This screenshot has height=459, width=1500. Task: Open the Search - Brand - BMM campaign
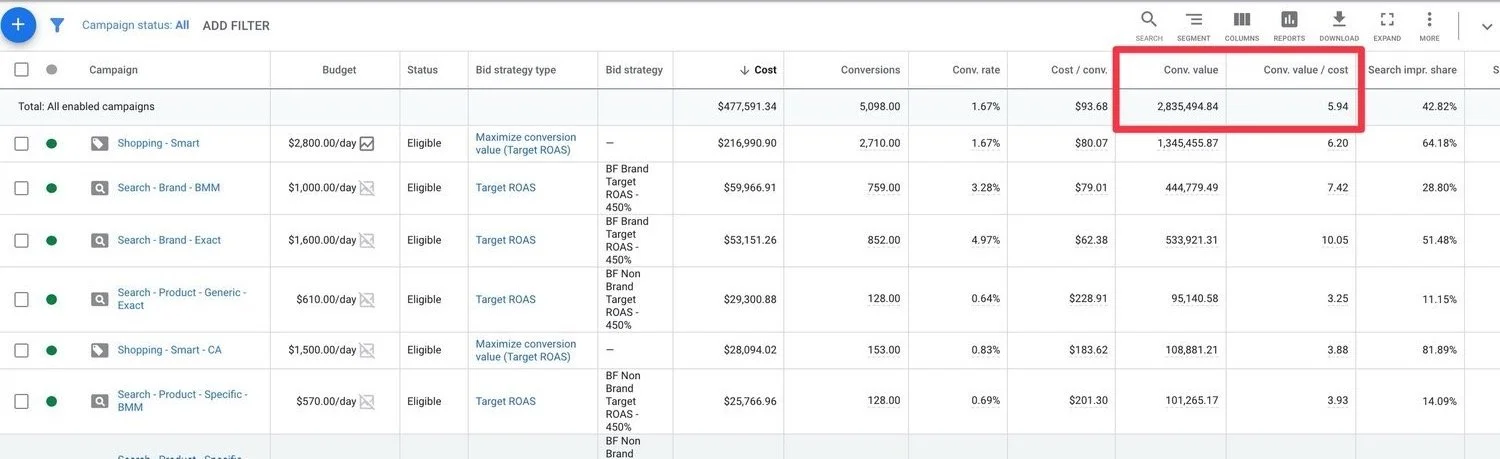click(168, 188)
